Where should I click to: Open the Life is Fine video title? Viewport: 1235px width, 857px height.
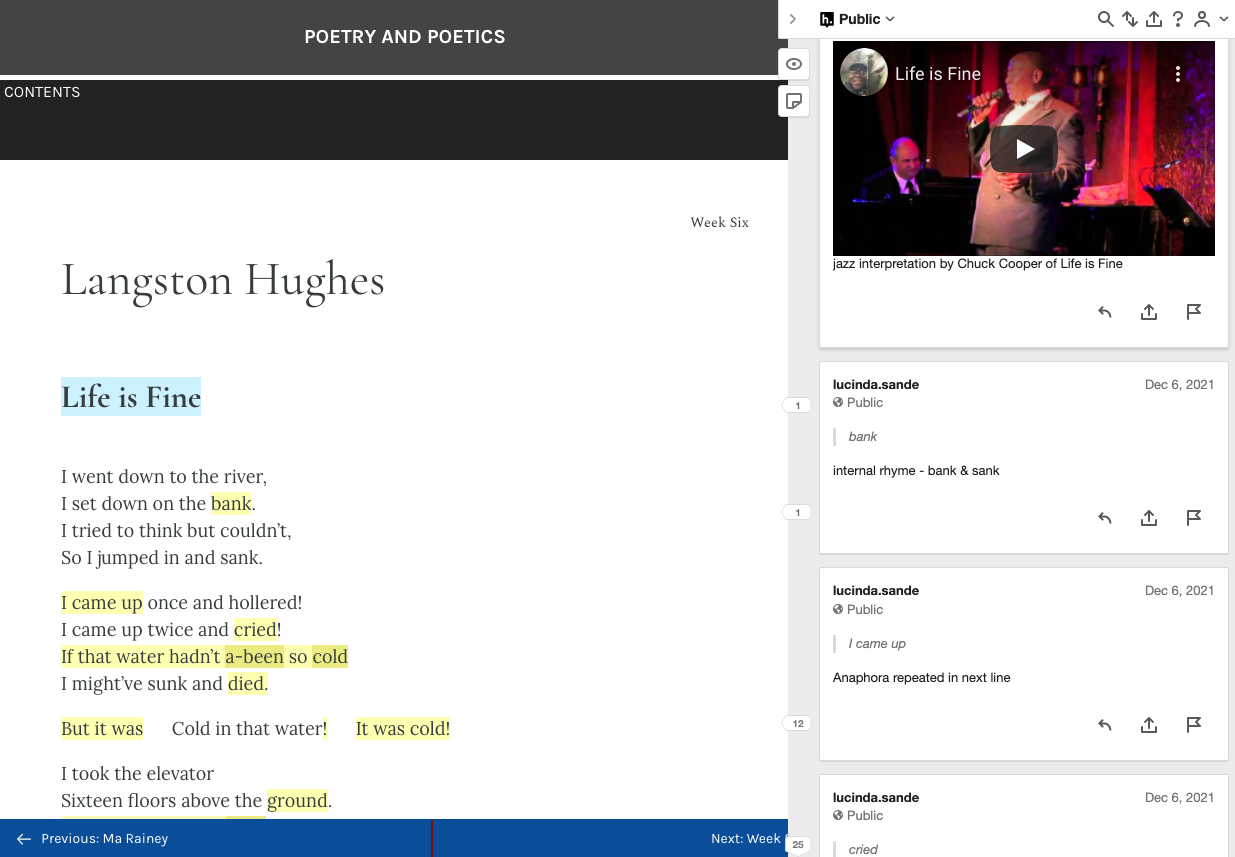point(937,74)
